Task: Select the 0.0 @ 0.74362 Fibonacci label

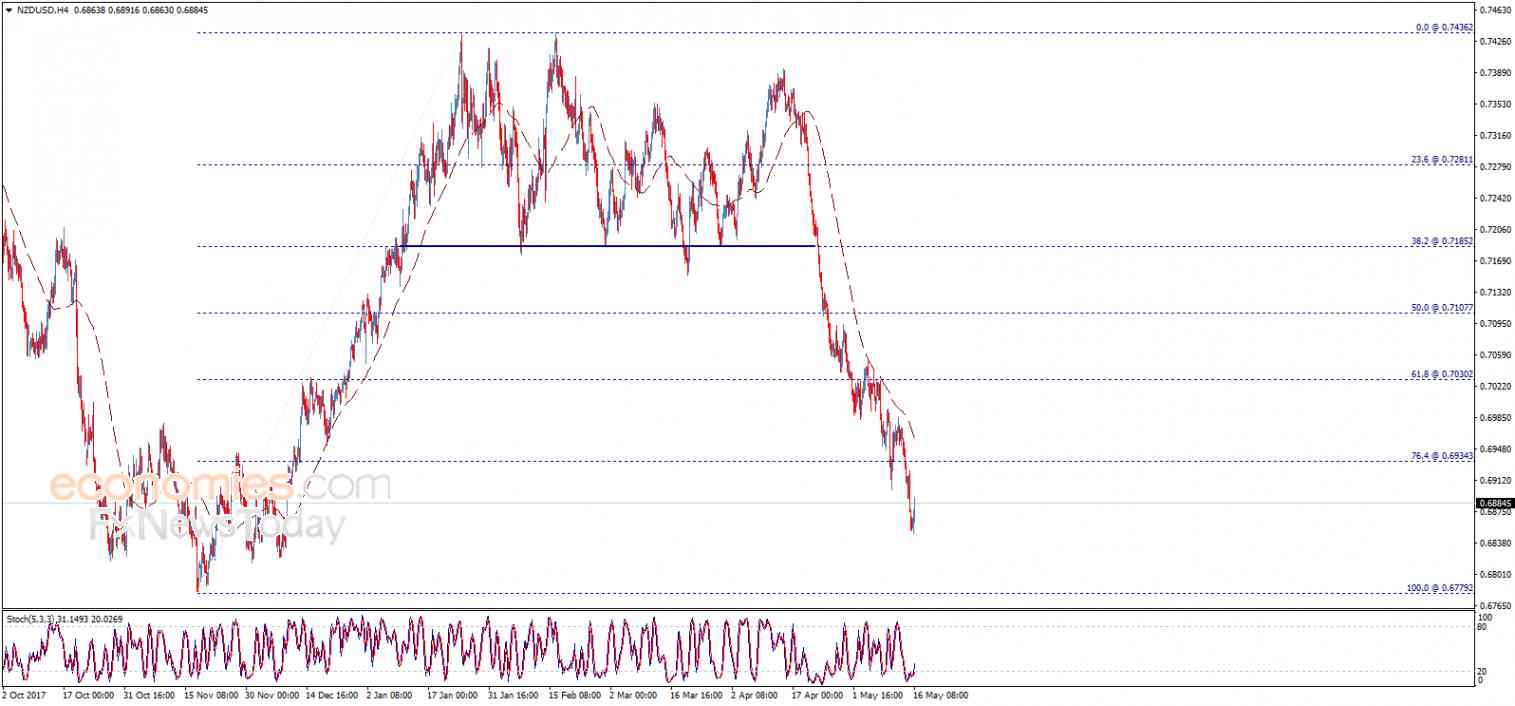Action: 1445,27
